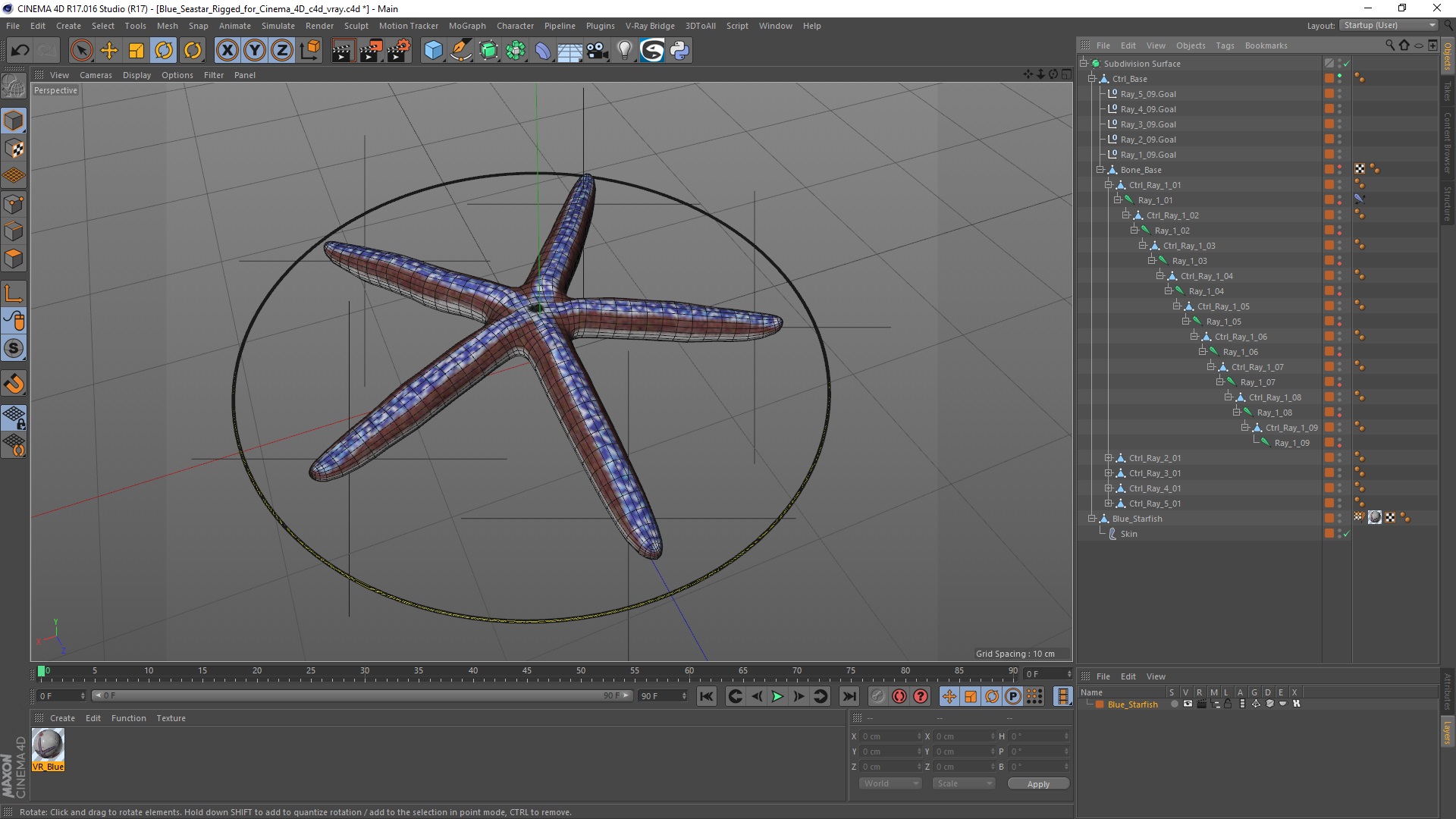The image size is (1456, 819).
Task: Add a Subdivision Surface generator
Action: pos(488,51)
